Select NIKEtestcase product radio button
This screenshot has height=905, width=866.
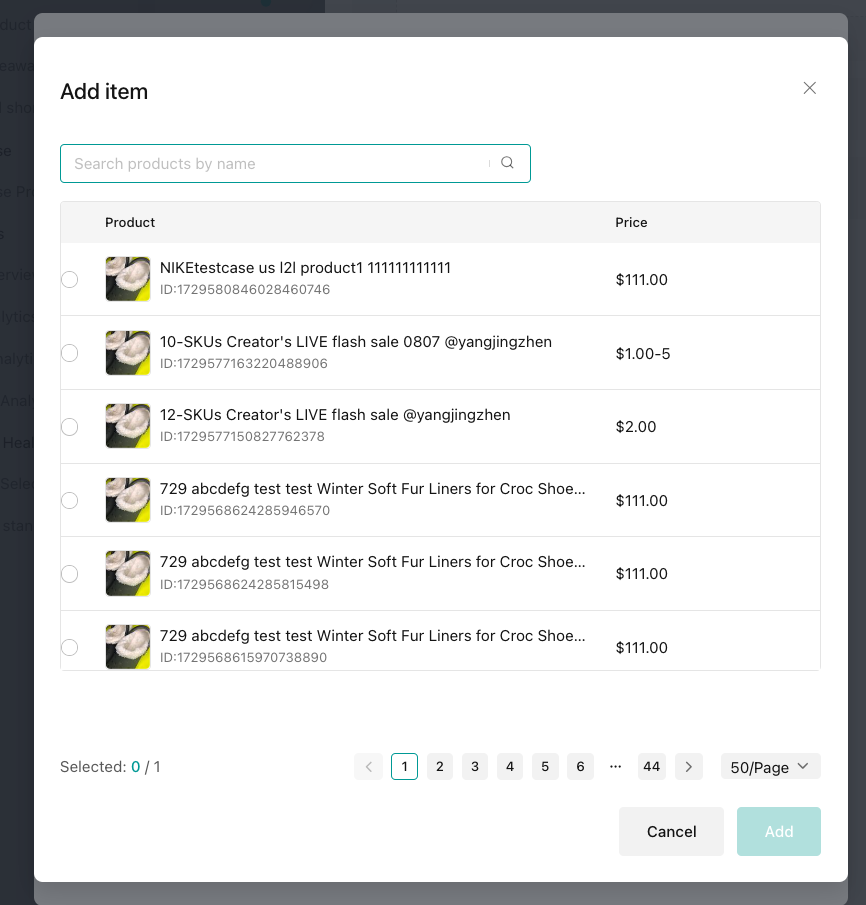pyautogui.click(x=69, y=280)
